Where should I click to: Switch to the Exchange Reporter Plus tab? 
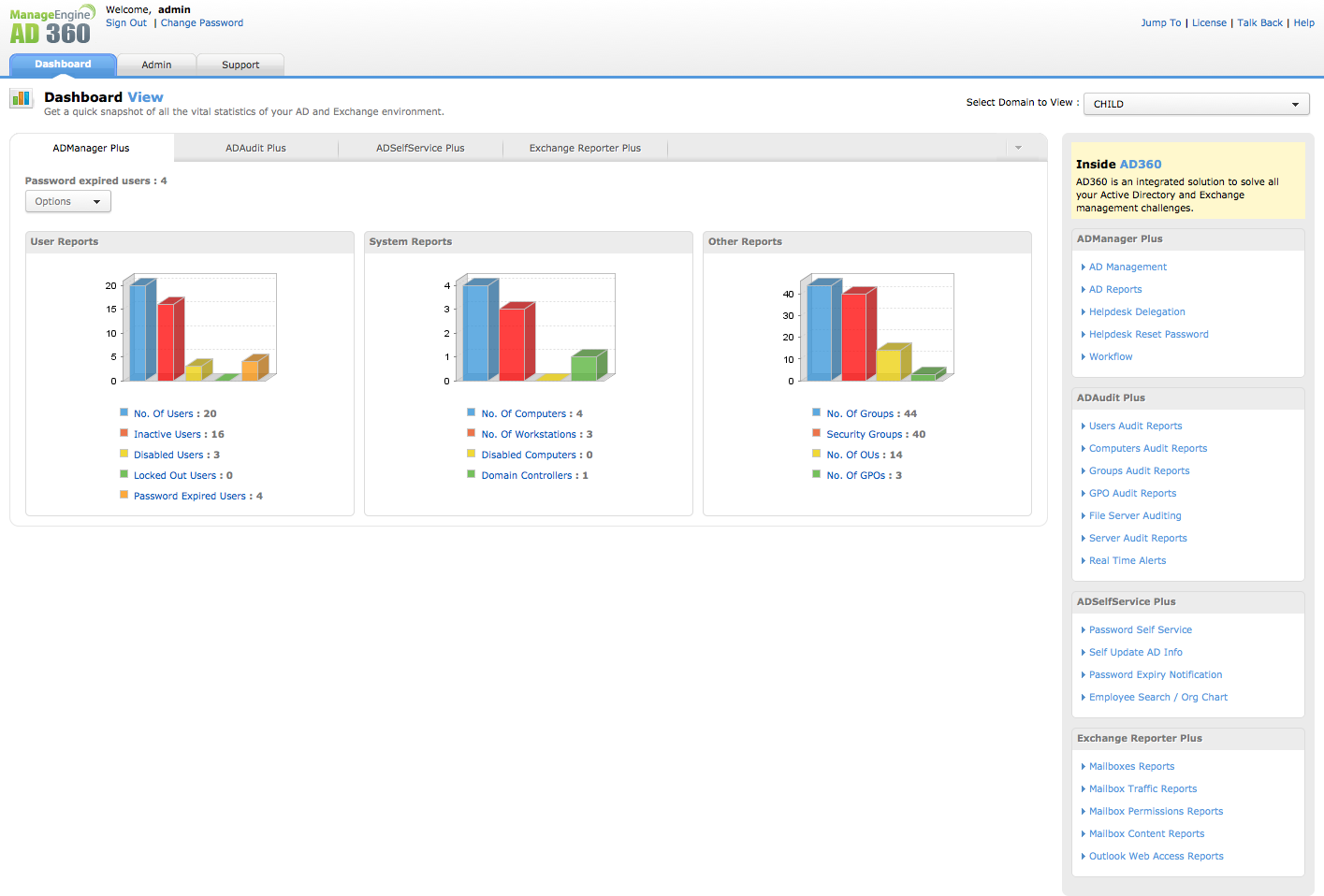coord(585,148)
